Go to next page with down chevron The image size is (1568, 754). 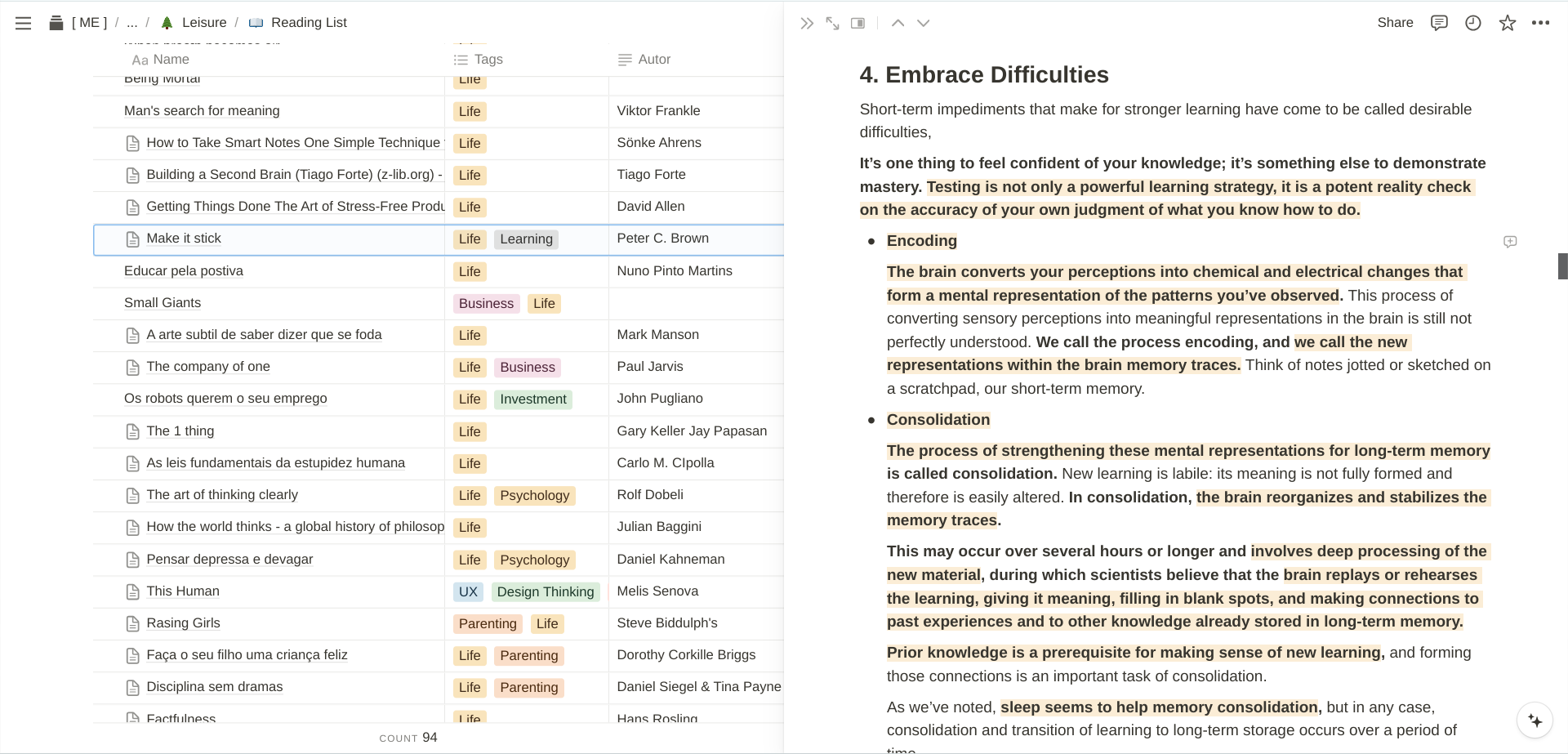(x=923, y=23)
